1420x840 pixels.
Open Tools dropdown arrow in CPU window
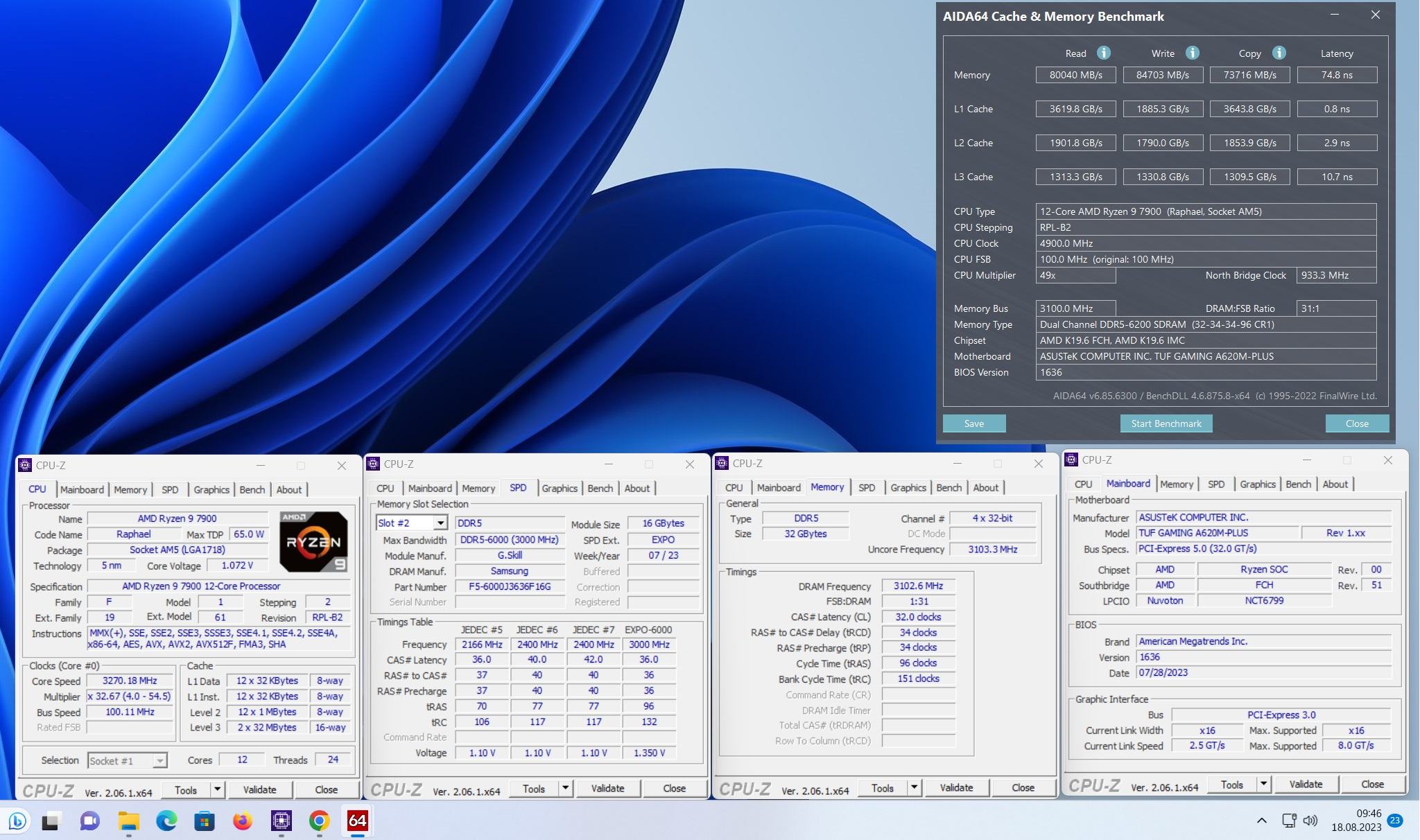(x=217, y=789)
